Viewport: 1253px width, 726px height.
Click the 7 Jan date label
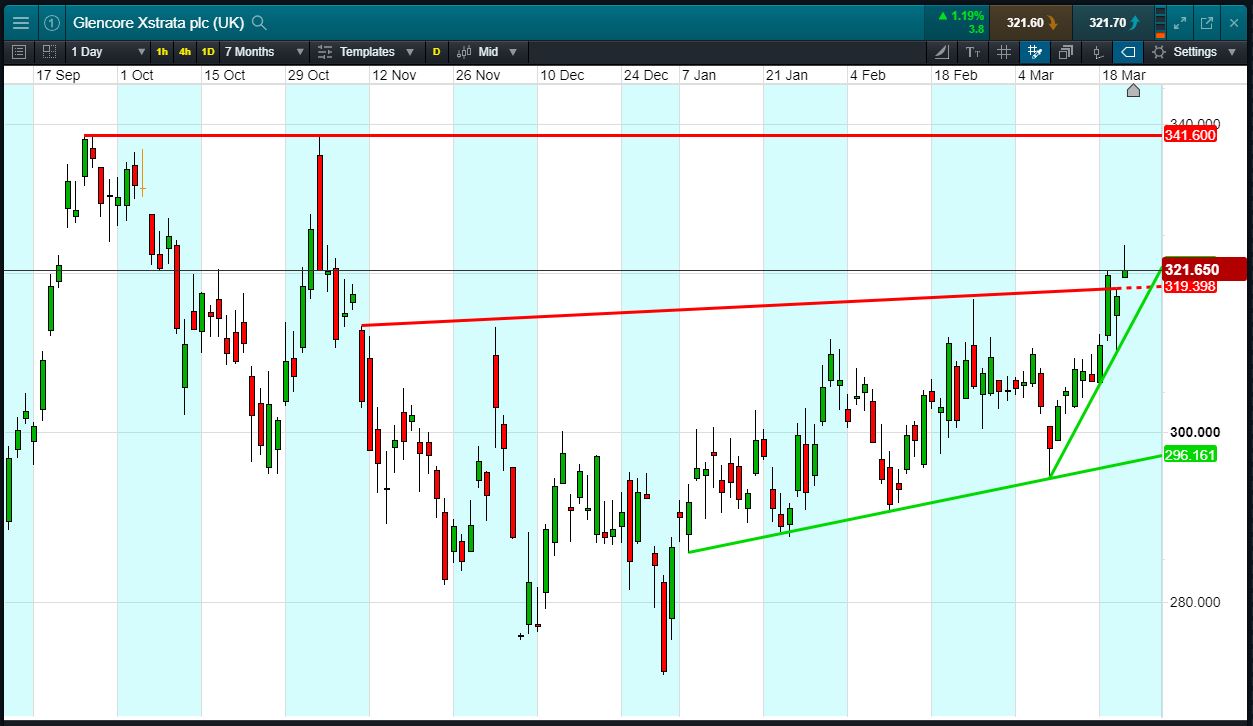pyautogui.click(x=699, y=75)
